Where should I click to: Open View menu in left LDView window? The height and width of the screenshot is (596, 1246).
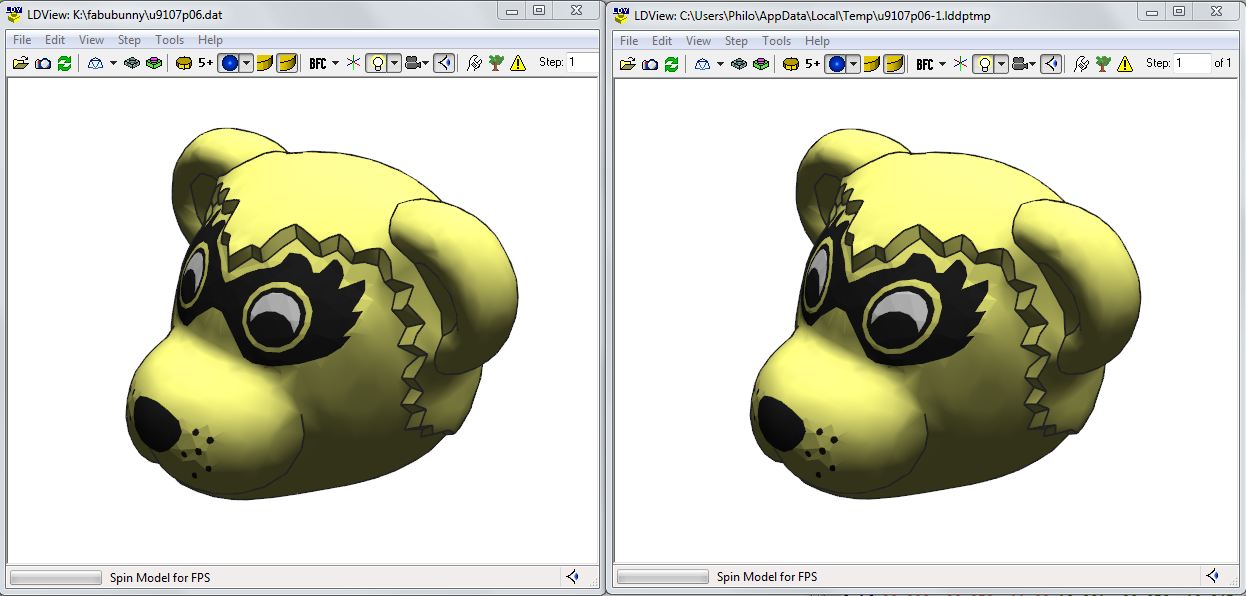(x=92, y=40)
